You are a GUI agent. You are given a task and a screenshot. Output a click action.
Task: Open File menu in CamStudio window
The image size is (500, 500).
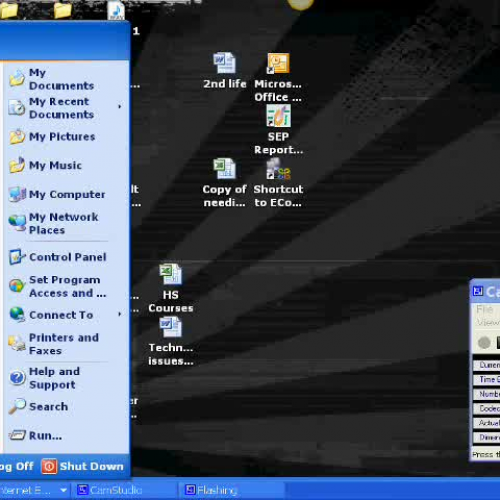[484, 309]
